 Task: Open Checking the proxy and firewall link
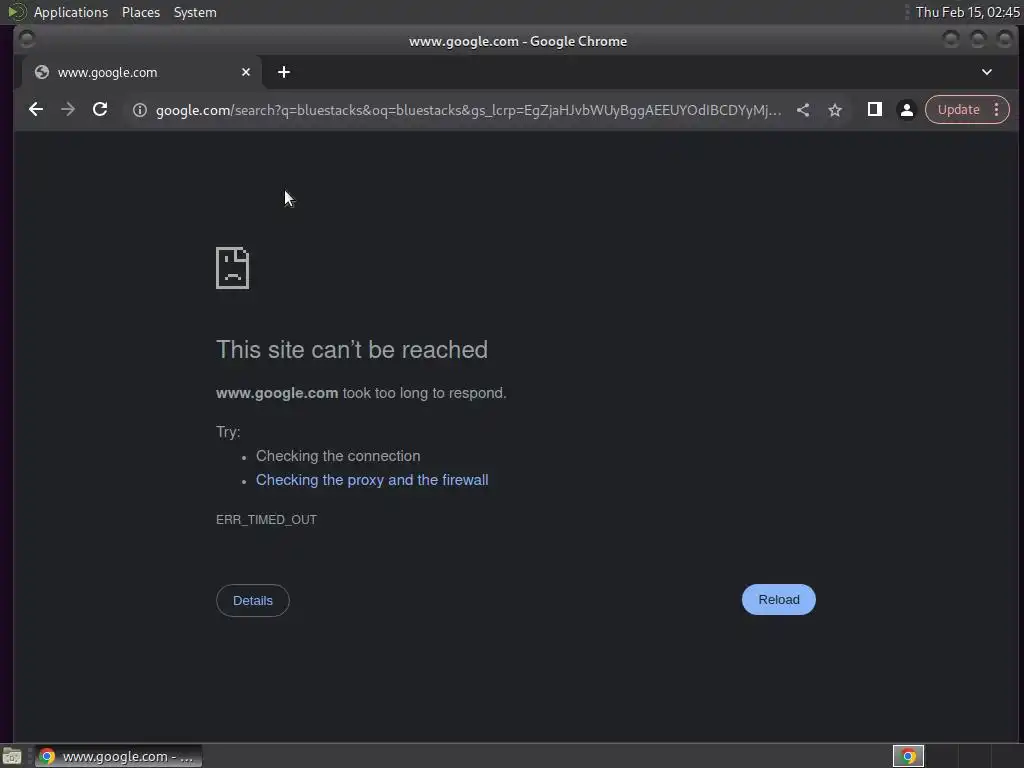[372, 480]
